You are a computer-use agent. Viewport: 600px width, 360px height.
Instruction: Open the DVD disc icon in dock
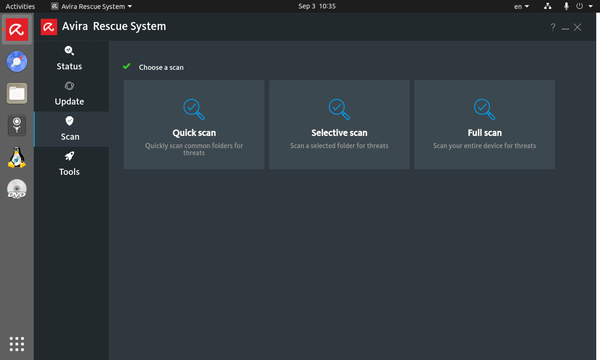pos(17,189)
